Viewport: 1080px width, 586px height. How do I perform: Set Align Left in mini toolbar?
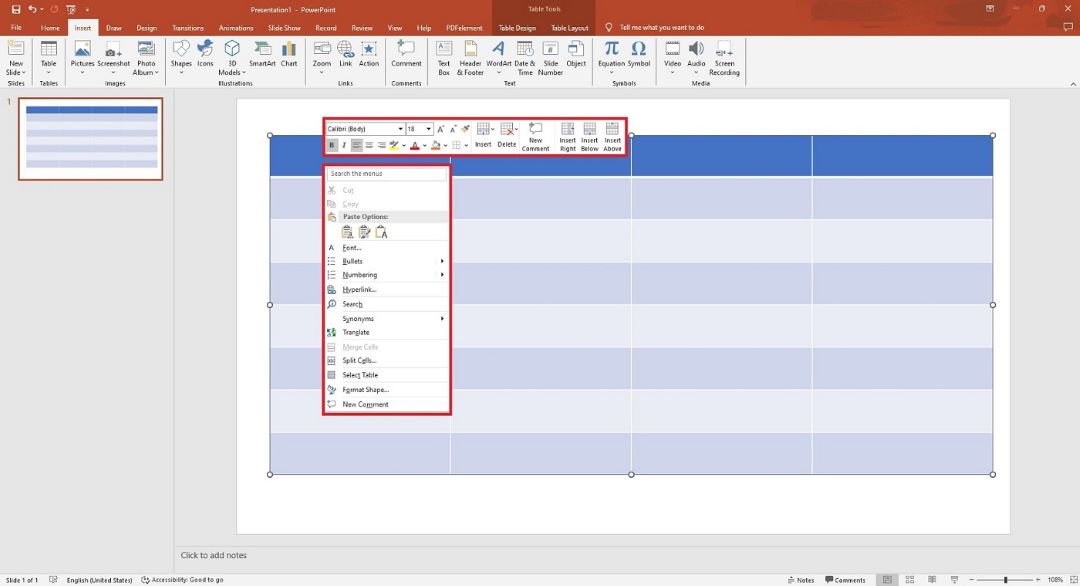click(x=356, y=145)
